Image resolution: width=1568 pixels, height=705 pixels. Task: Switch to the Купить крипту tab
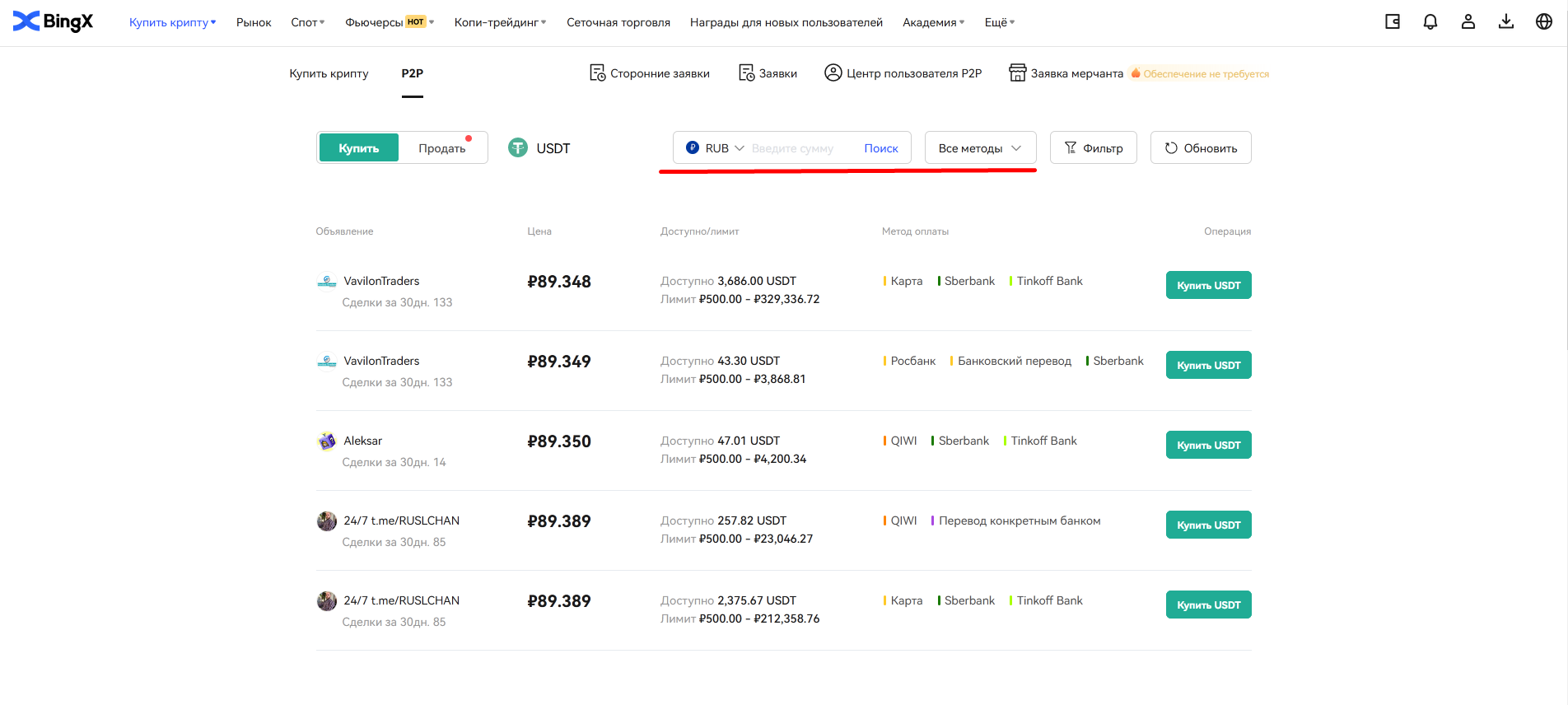click(x=329, y=73)
